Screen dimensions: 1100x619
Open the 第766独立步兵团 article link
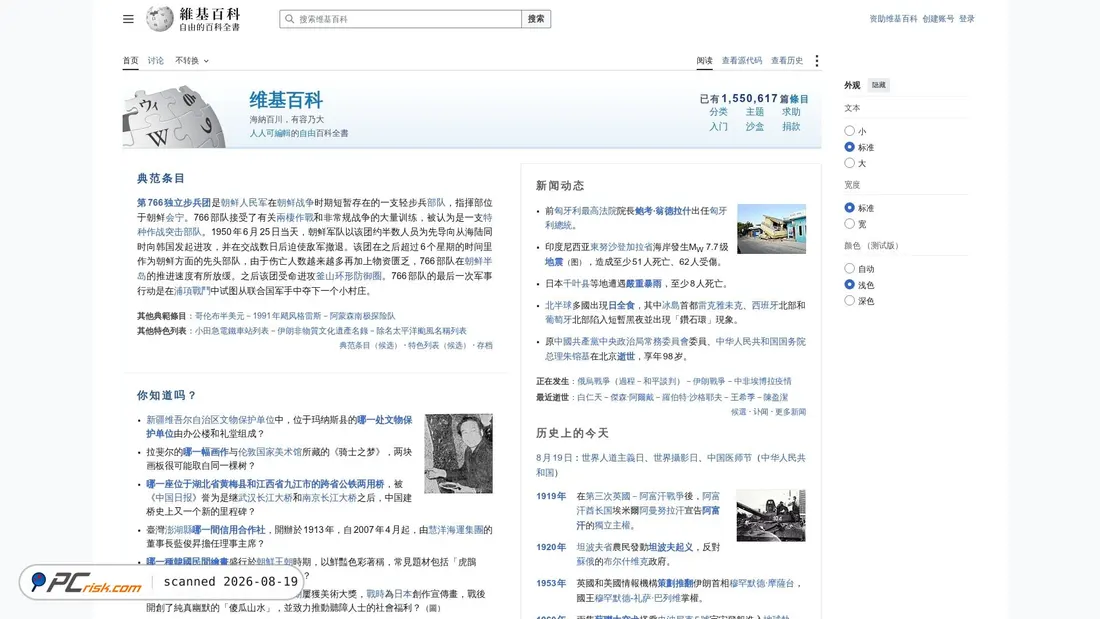coord(174,203)
